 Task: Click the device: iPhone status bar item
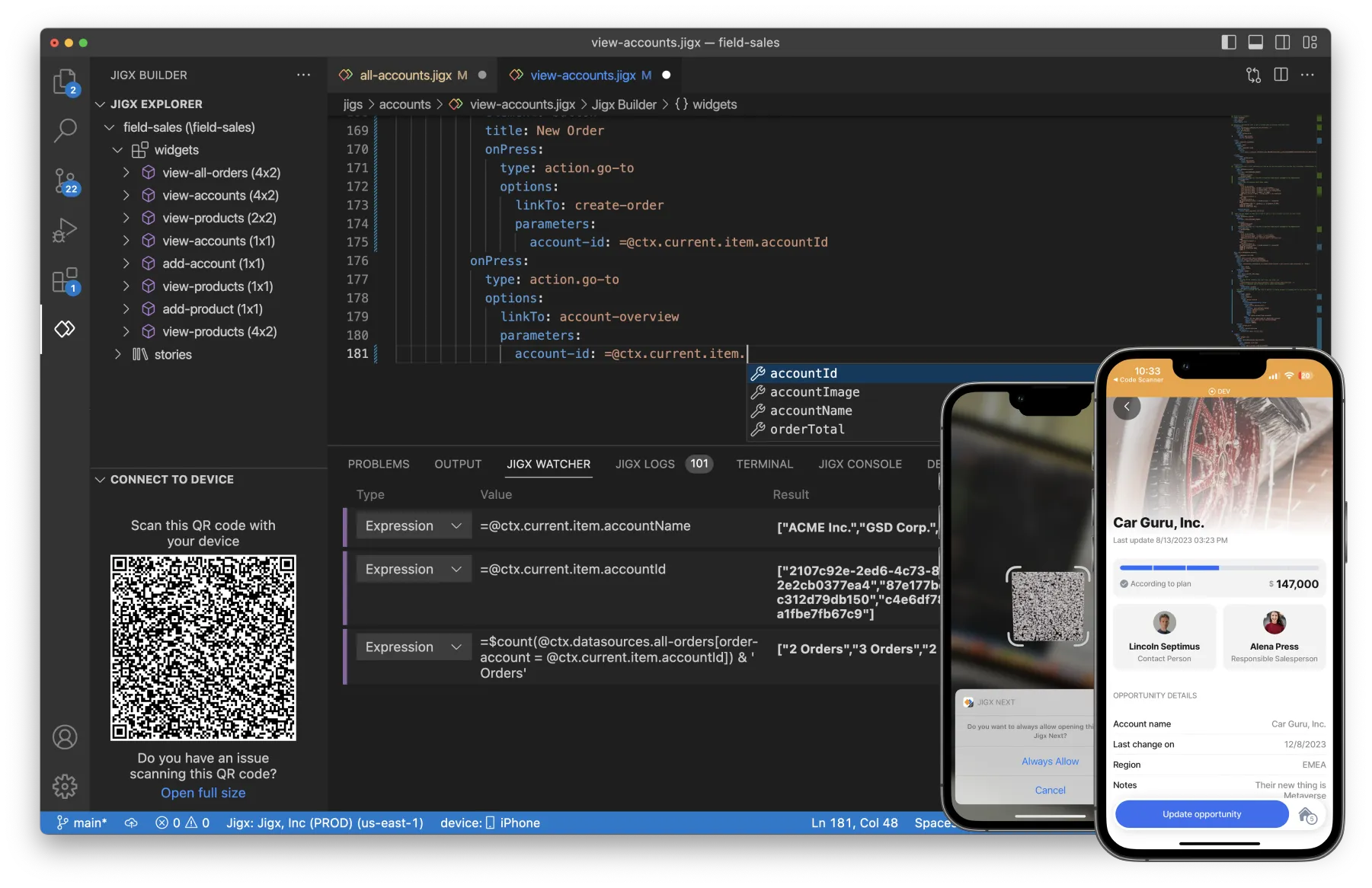490,823
